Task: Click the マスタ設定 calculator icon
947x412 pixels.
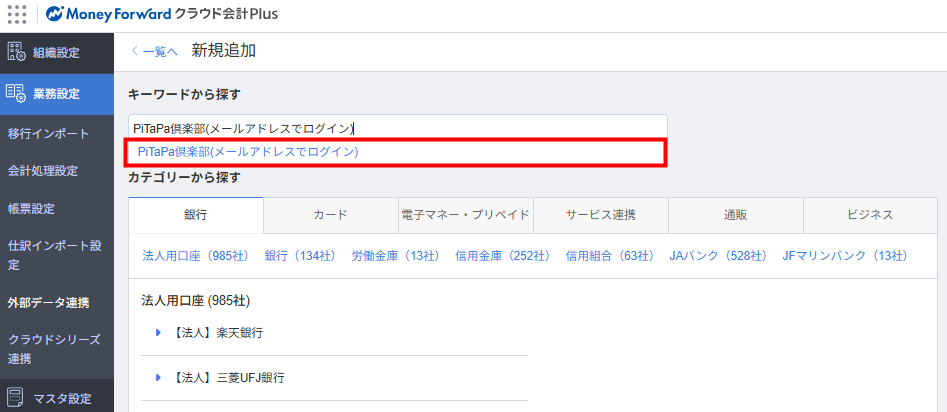Action: point(16,398)
